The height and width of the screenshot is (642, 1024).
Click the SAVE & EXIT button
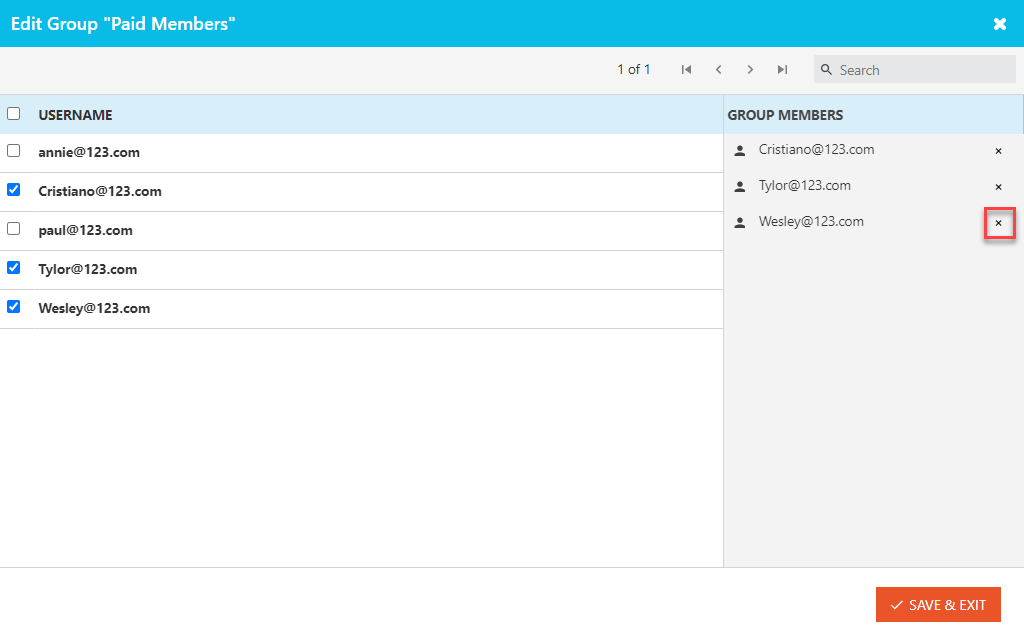tap(938, 605)
